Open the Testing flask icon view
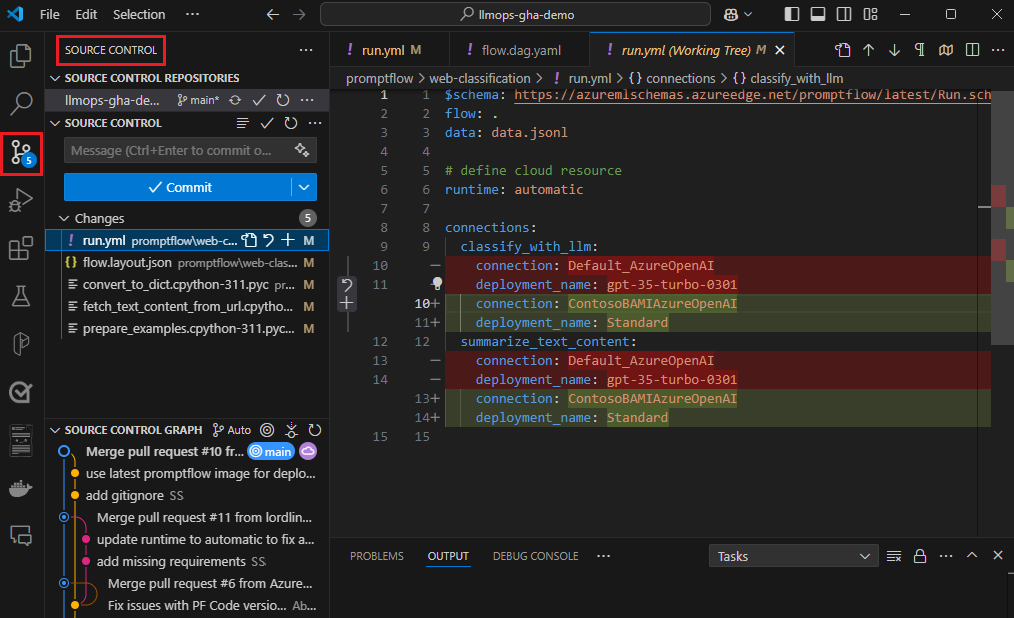Screen dimensions: 1014x618 coord(21,295)
